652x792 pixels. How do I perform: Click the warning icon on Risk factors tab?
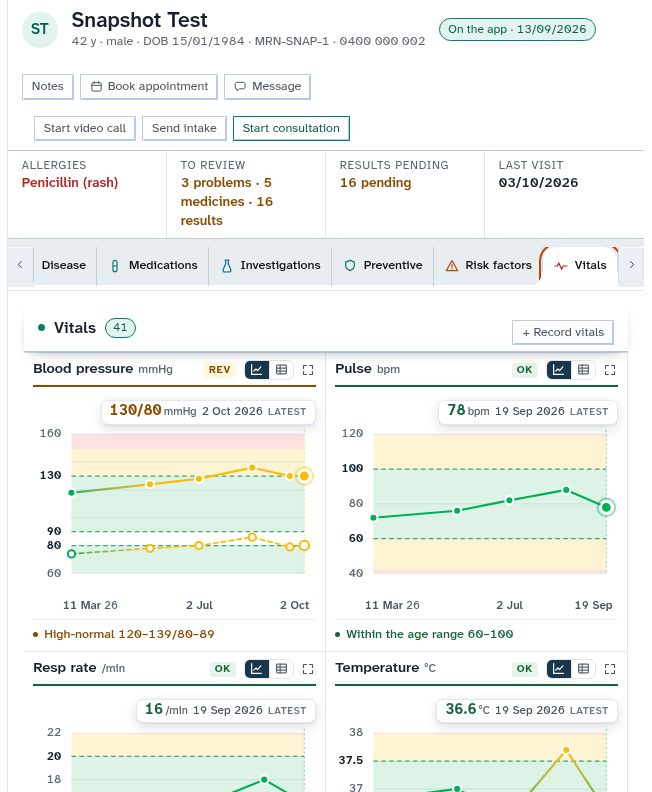(452, 266)
